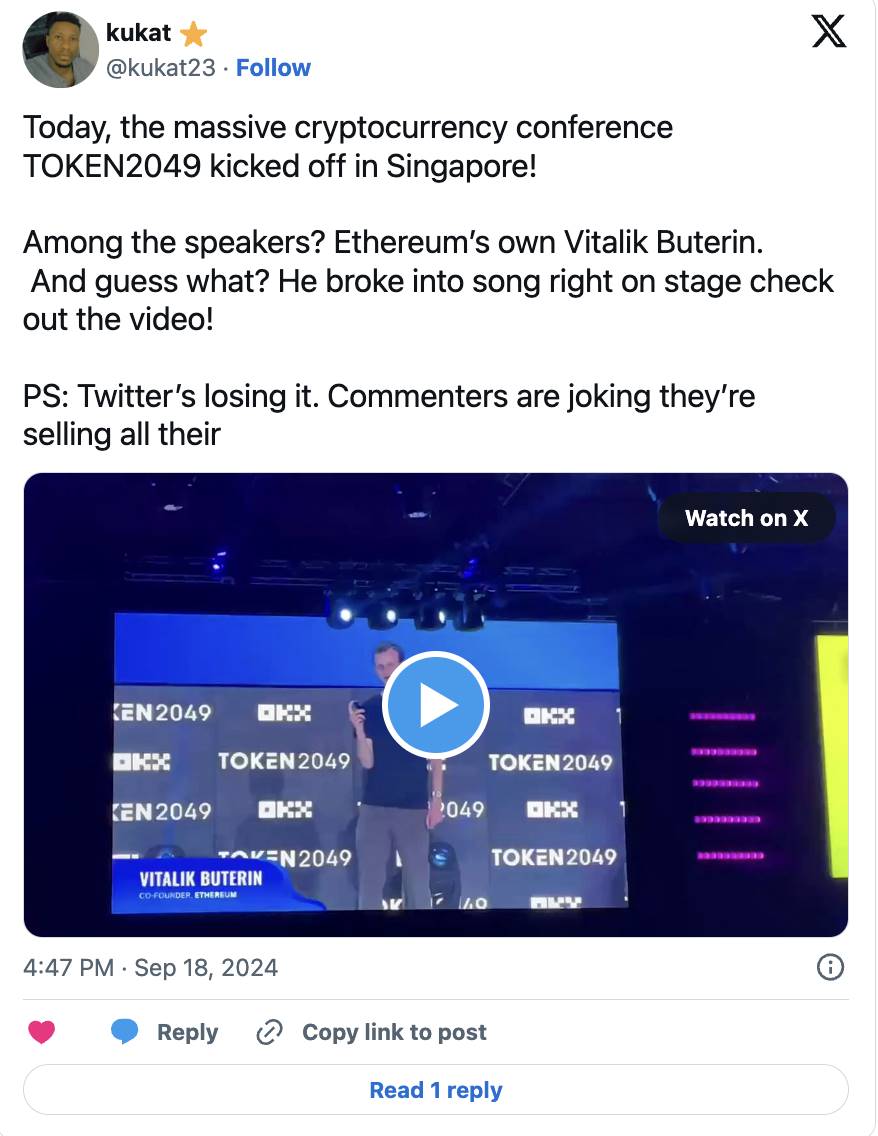Click the kukat display name

point(139,35)
